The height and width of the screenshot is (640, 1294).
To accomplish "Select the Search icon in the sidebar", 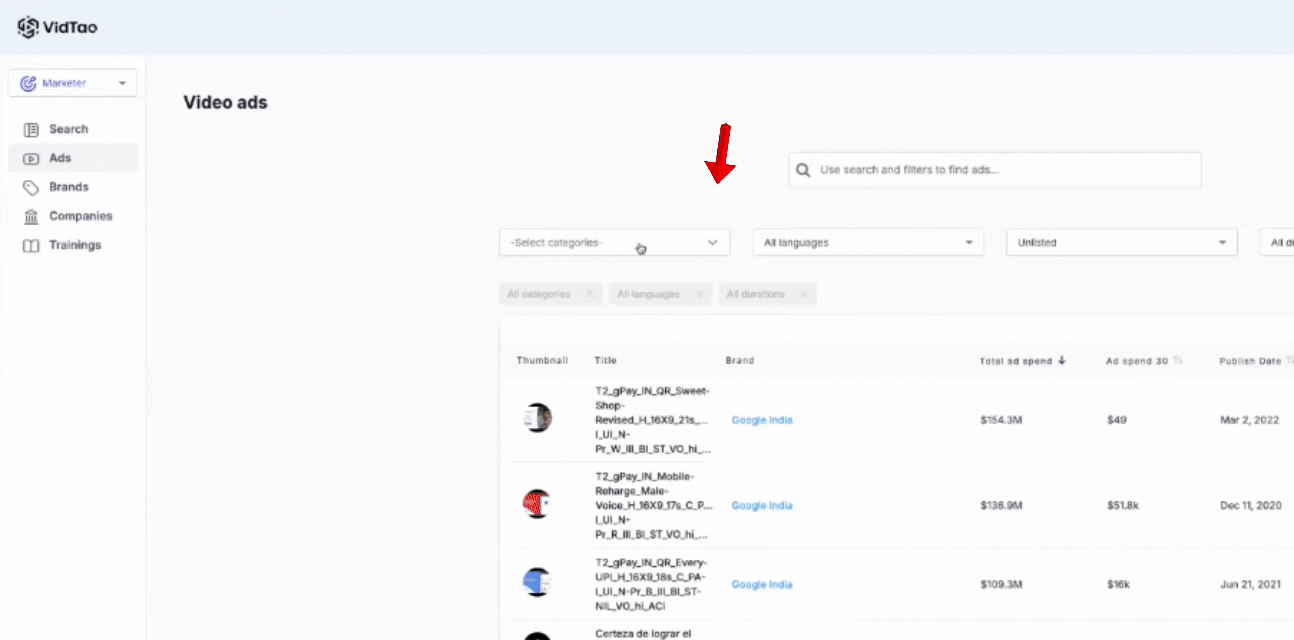I will point(33,128).
